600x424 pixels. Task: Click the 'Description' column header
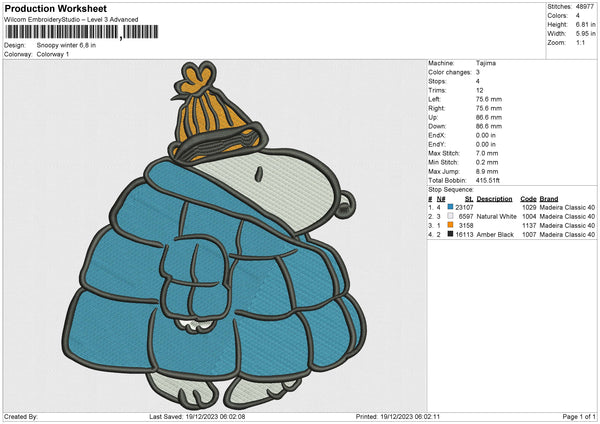pos(494,199)
